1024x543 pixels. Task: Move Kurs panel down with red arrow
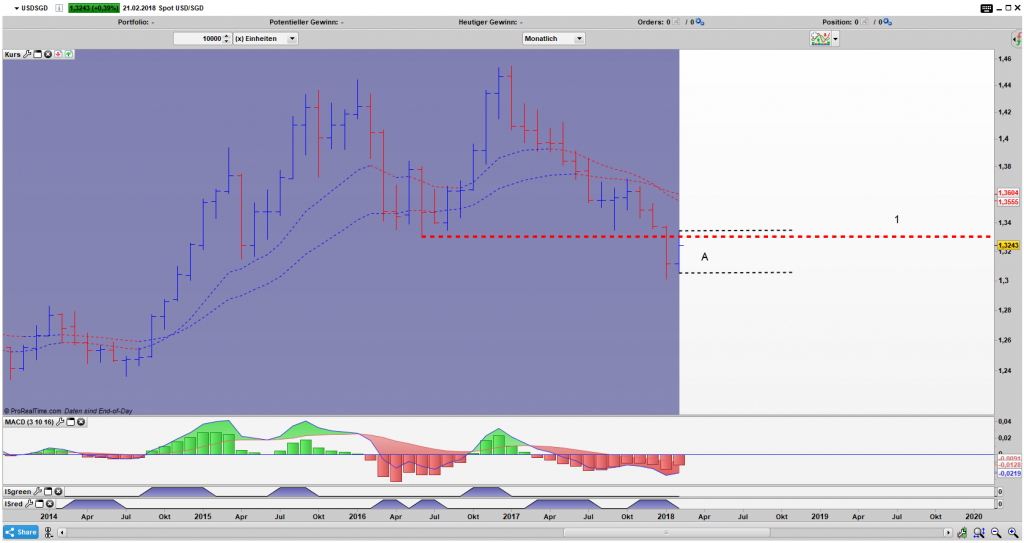click(58, 54)
